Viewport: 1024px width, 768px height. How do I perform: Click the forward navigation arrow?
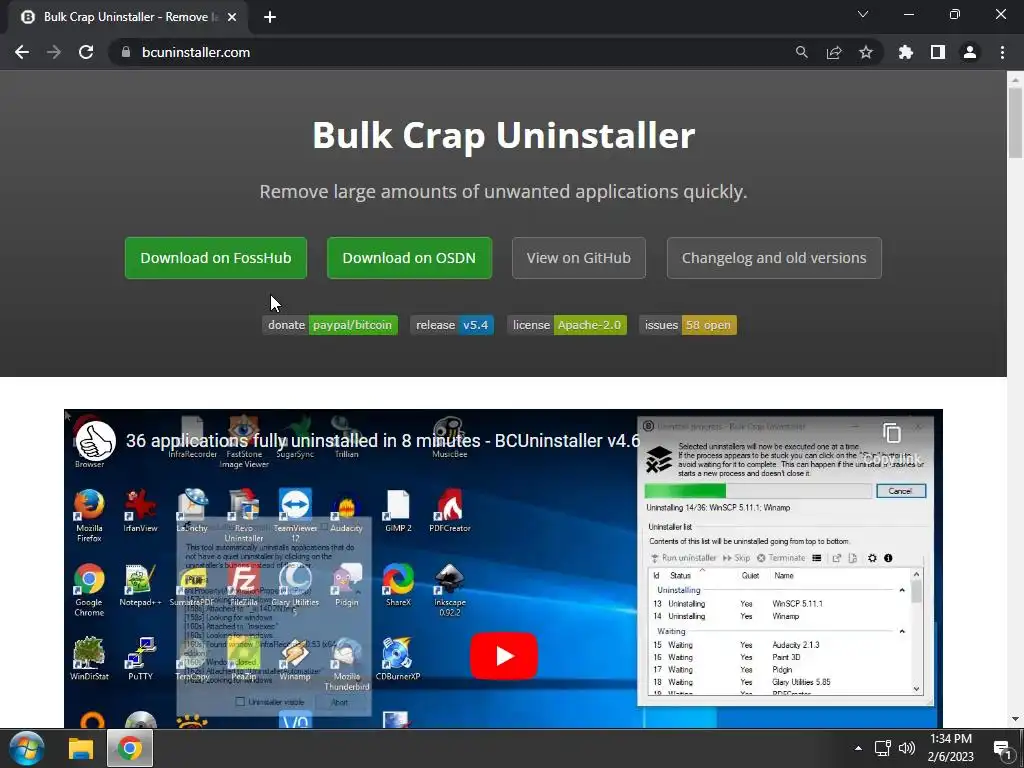tap(54, 52)
